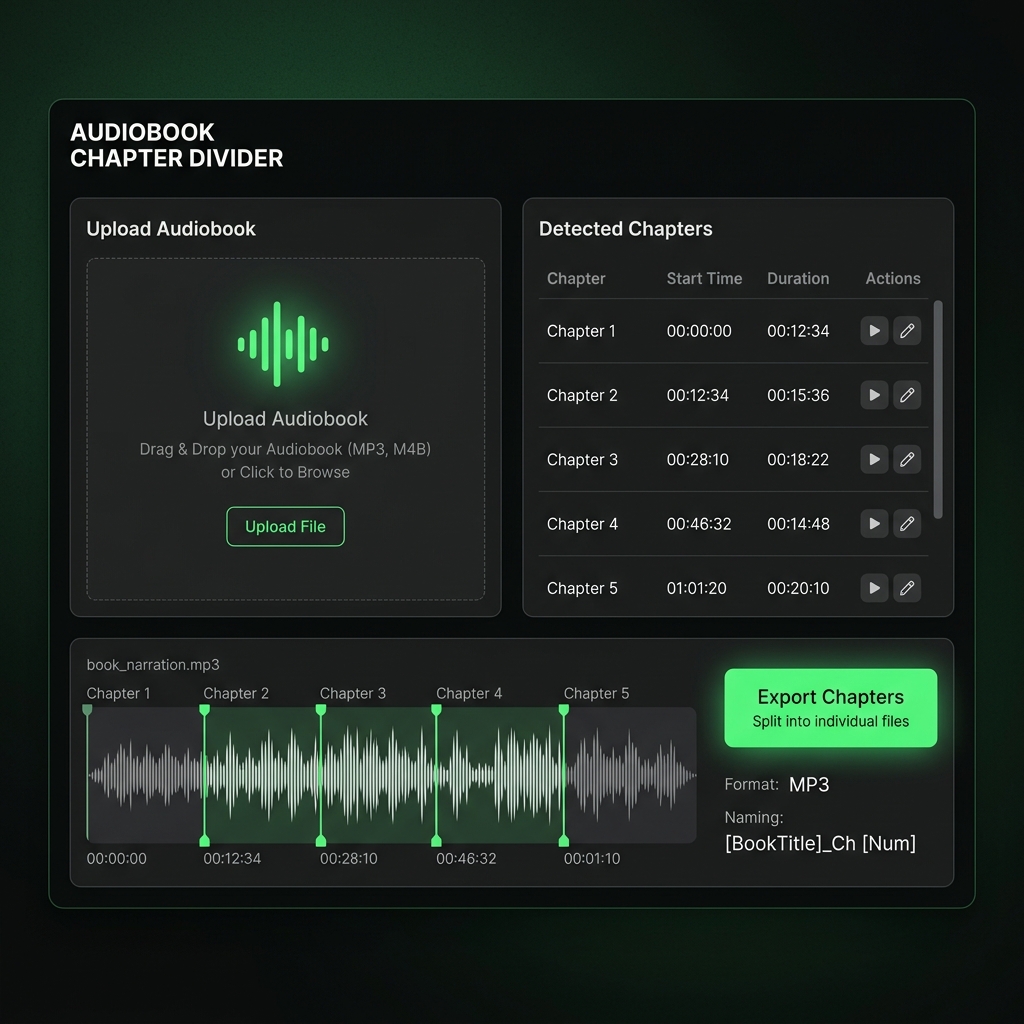Click the 'Start Time' column header
The image size is (1024, 1024).
tap(704, 279)
